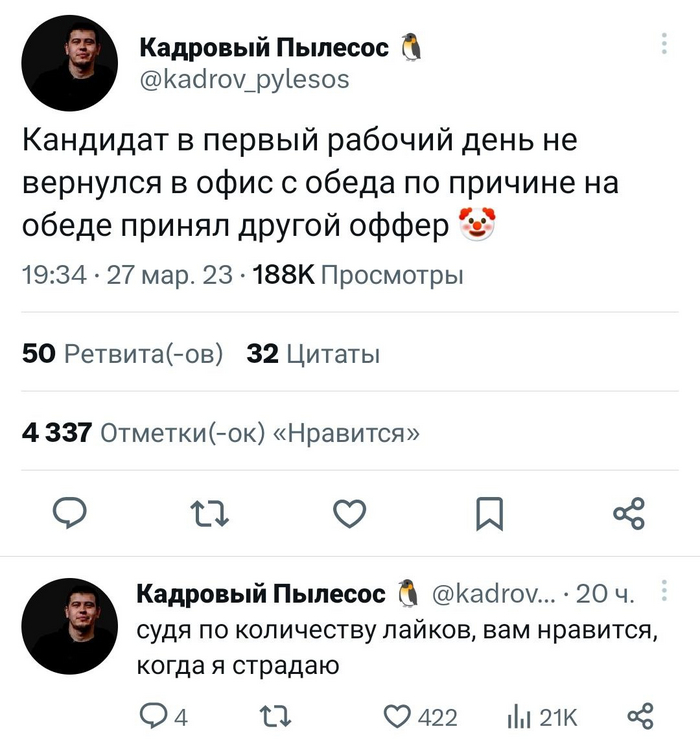Like the main tweet with heart icon

[349, 515]
